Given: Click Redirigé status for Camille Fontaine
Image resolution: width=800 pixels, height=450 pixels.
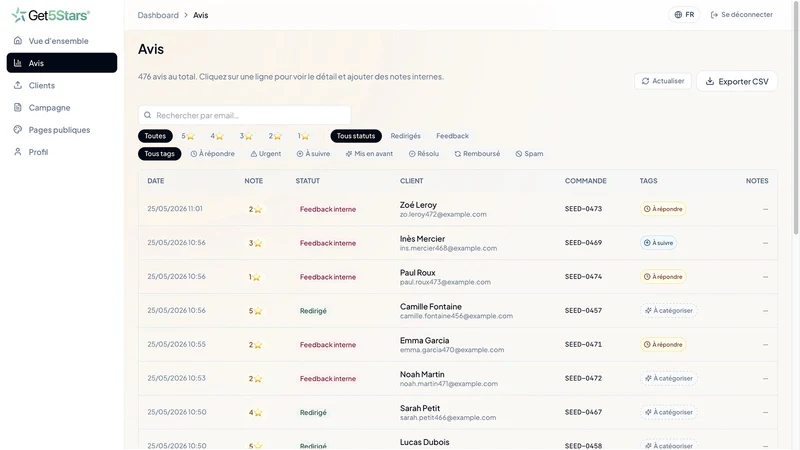Looking at the screenshot, I should (313, 311).
